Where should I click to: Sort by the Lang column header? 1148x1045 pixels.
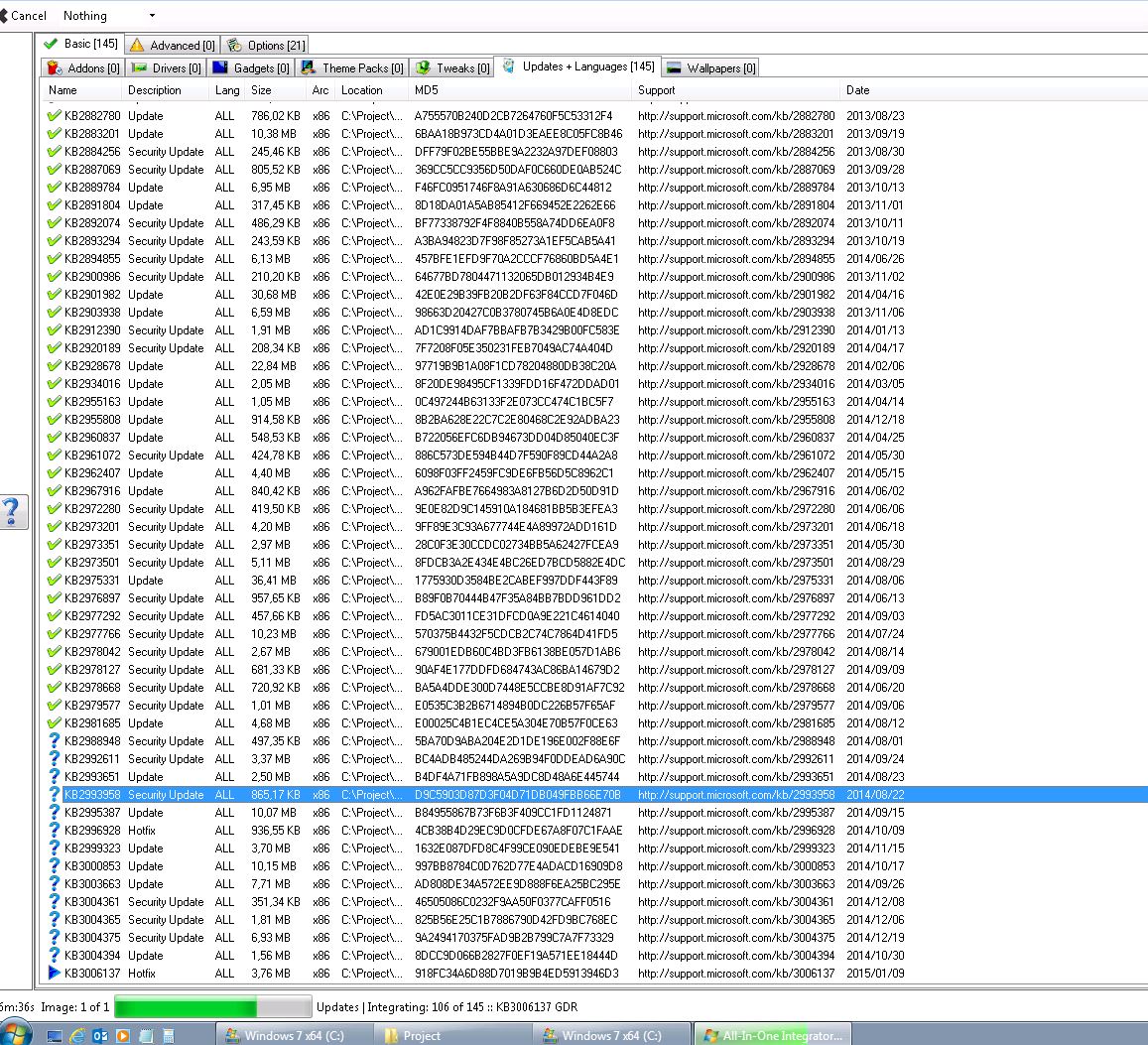[x=227, y=90]
